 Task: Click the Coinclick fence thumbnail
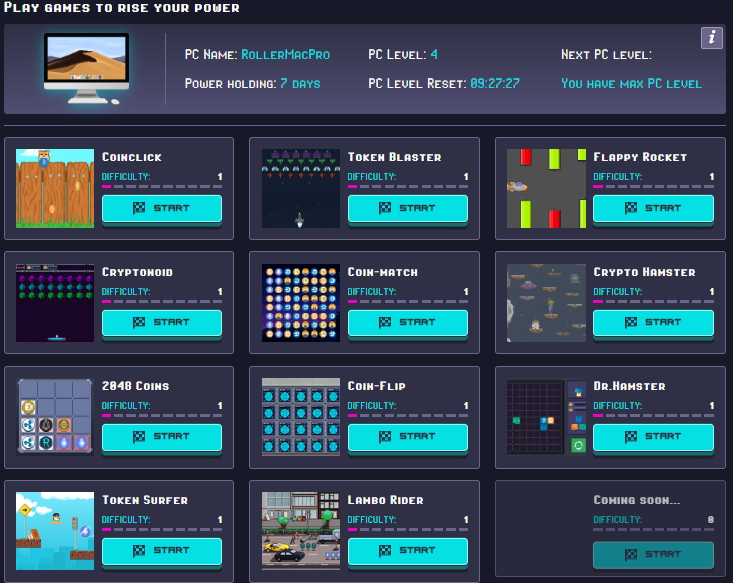pos(54,188)
